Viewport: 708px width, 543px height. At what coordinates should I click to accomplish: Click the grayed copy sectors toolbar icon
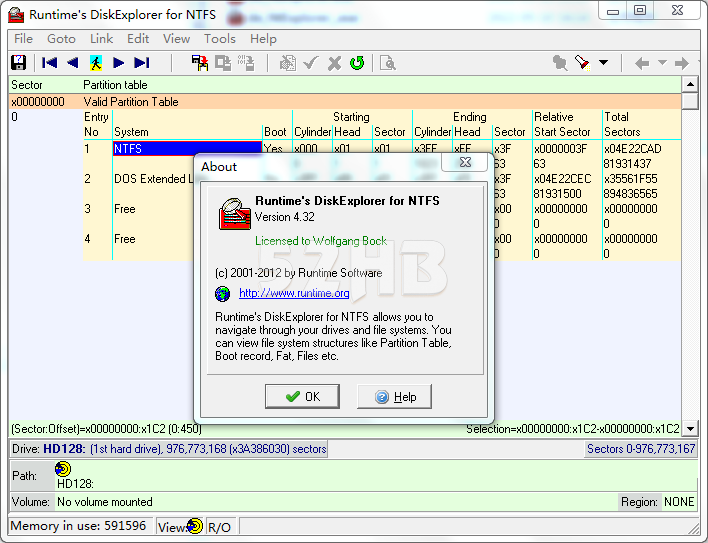click(223, 63)
